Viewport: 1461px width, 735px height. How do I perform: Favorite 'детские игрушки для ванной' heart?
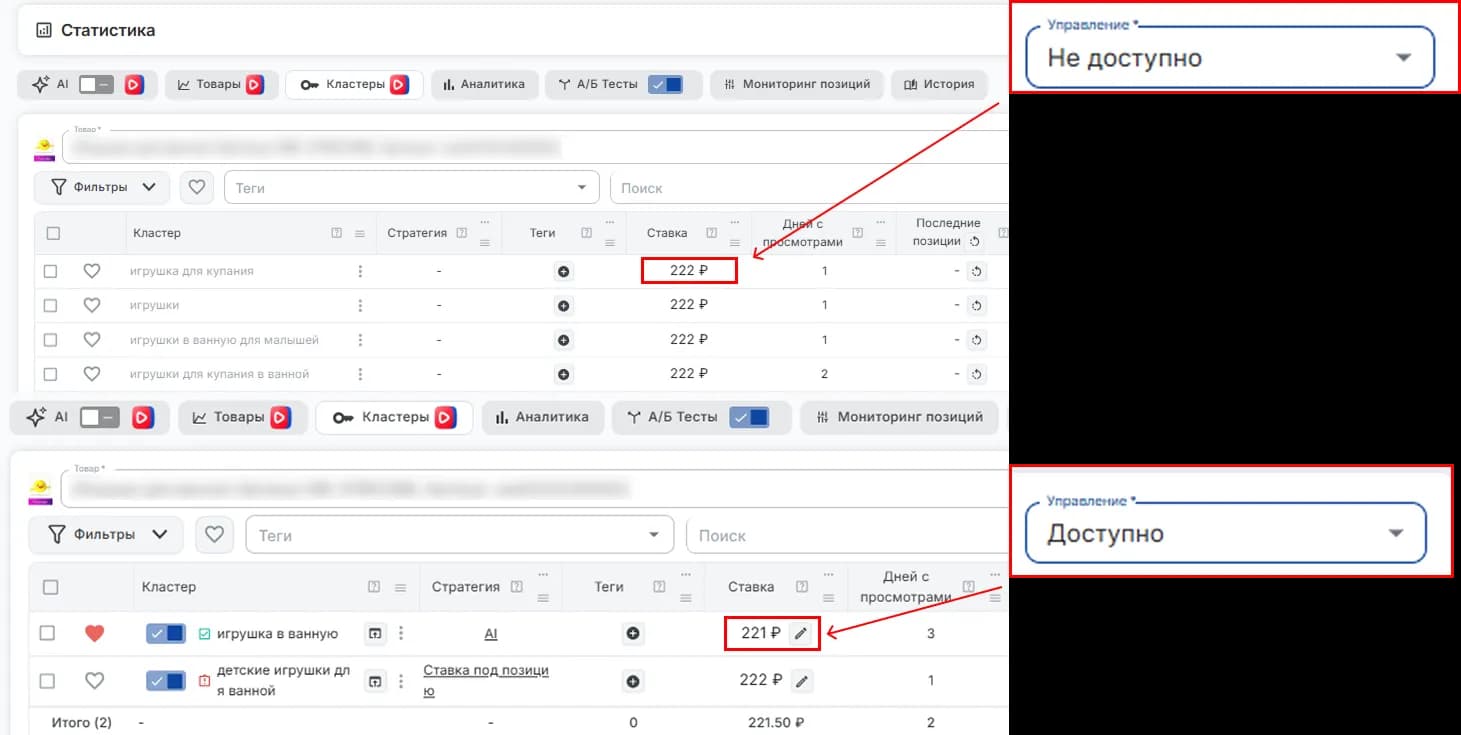pos(94,681)
